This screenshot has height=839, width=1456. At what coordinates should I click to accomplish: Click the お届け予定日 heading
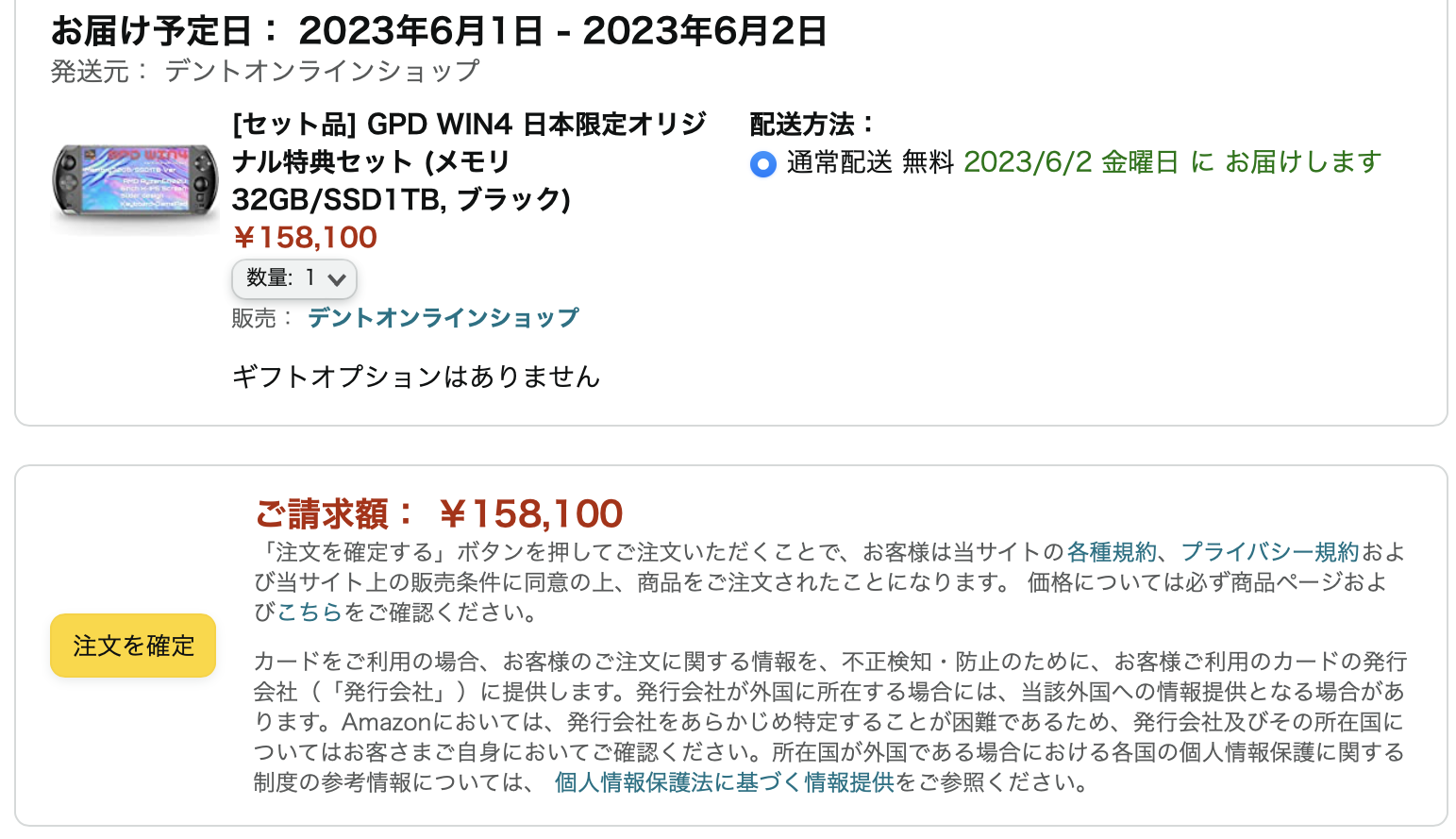coord(438,31)
